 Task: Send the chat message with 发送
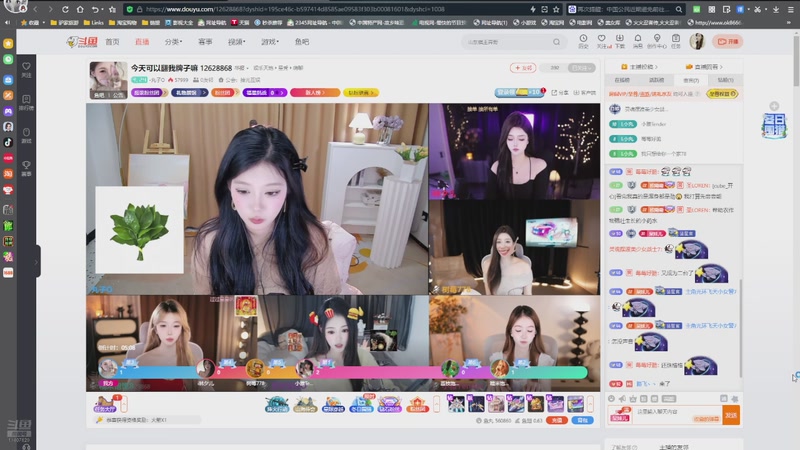coord(731,415)
